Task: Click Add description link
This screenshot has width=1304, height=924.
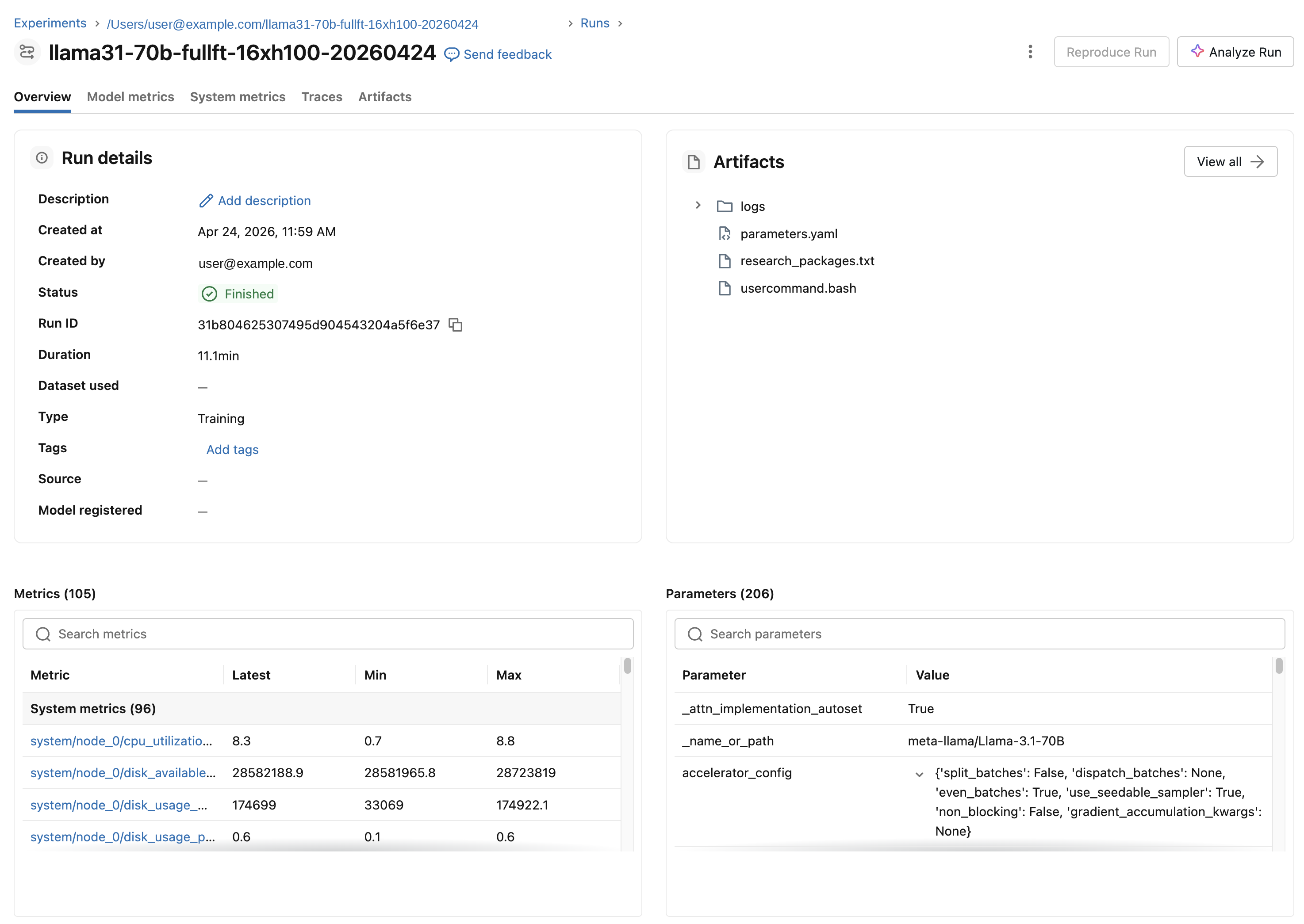Action: (264, 201)
